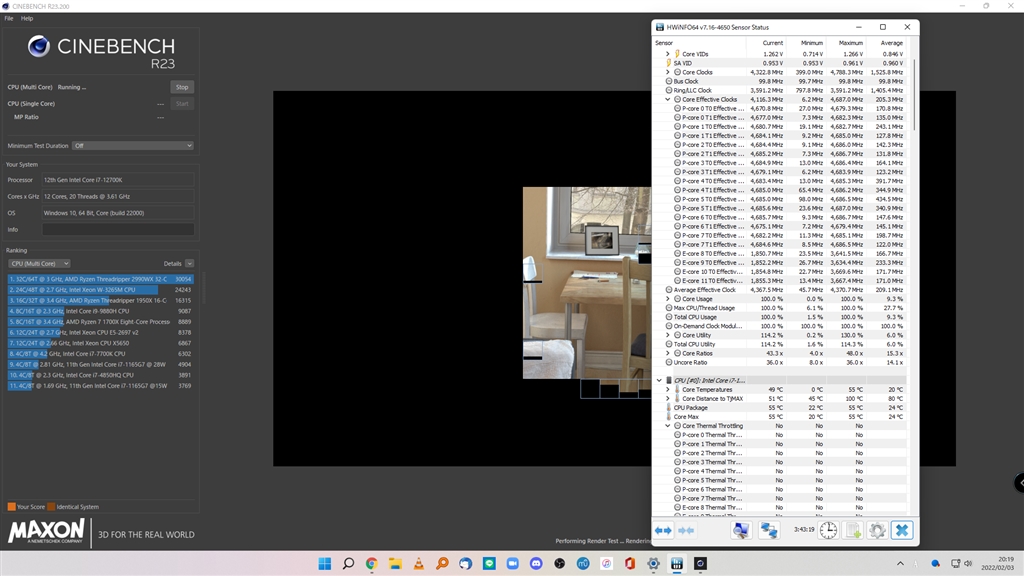
Task: Expand Core Temperatures sensor group
Action: (x=667, y=389)
